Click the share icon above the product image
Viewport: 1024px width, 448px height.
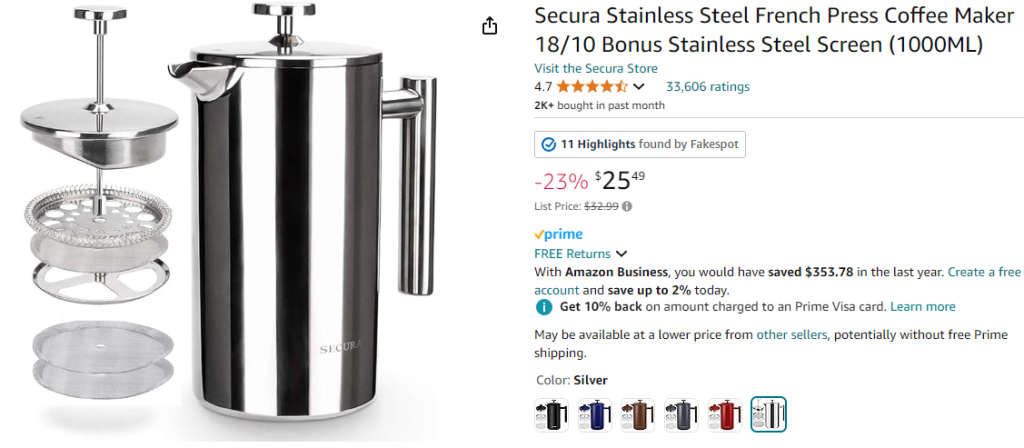coord(490,26)
